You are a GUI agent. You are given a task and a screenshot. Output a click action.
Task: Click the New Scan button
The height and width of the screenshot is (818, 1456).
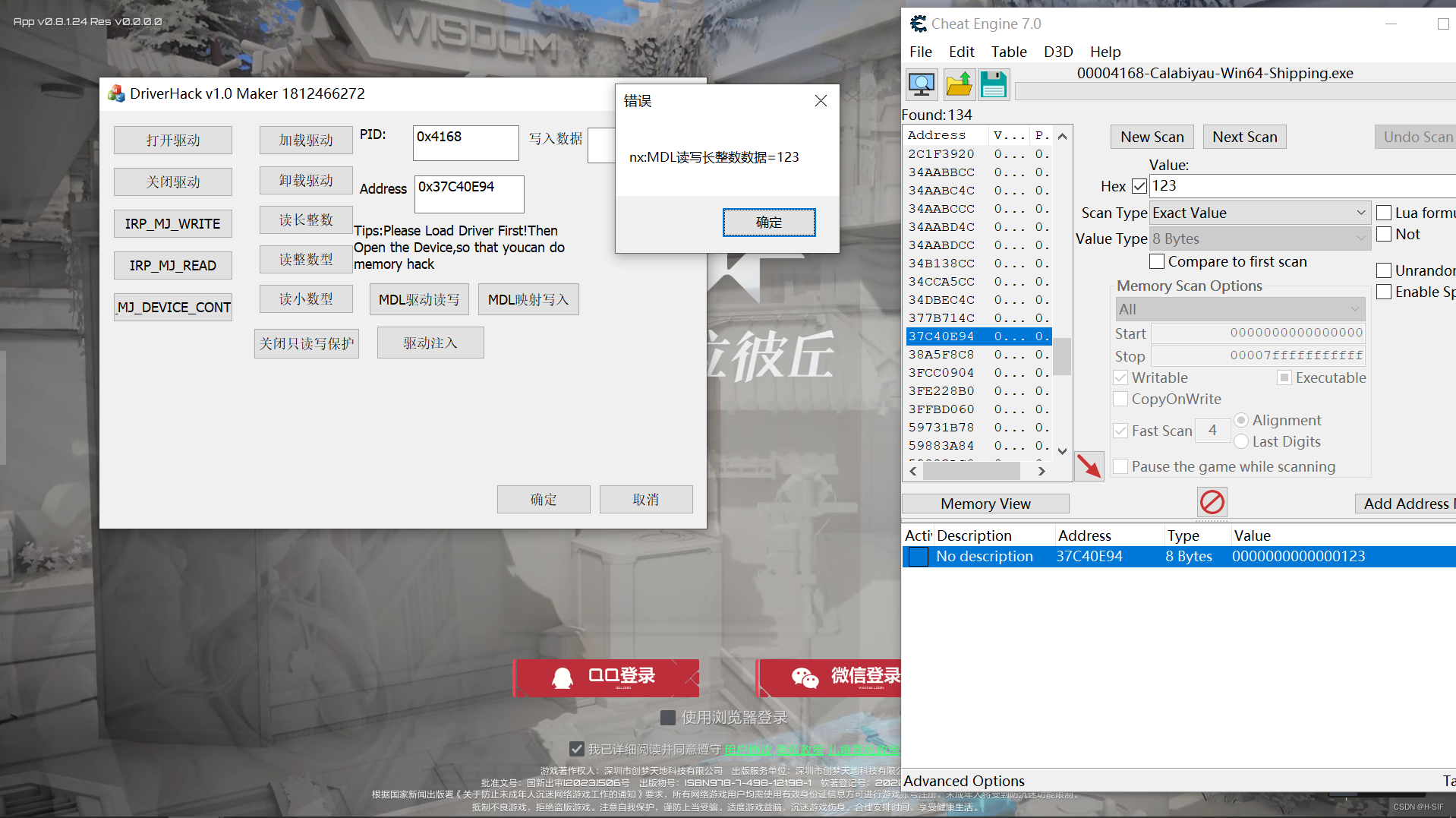click(1152, 137)
